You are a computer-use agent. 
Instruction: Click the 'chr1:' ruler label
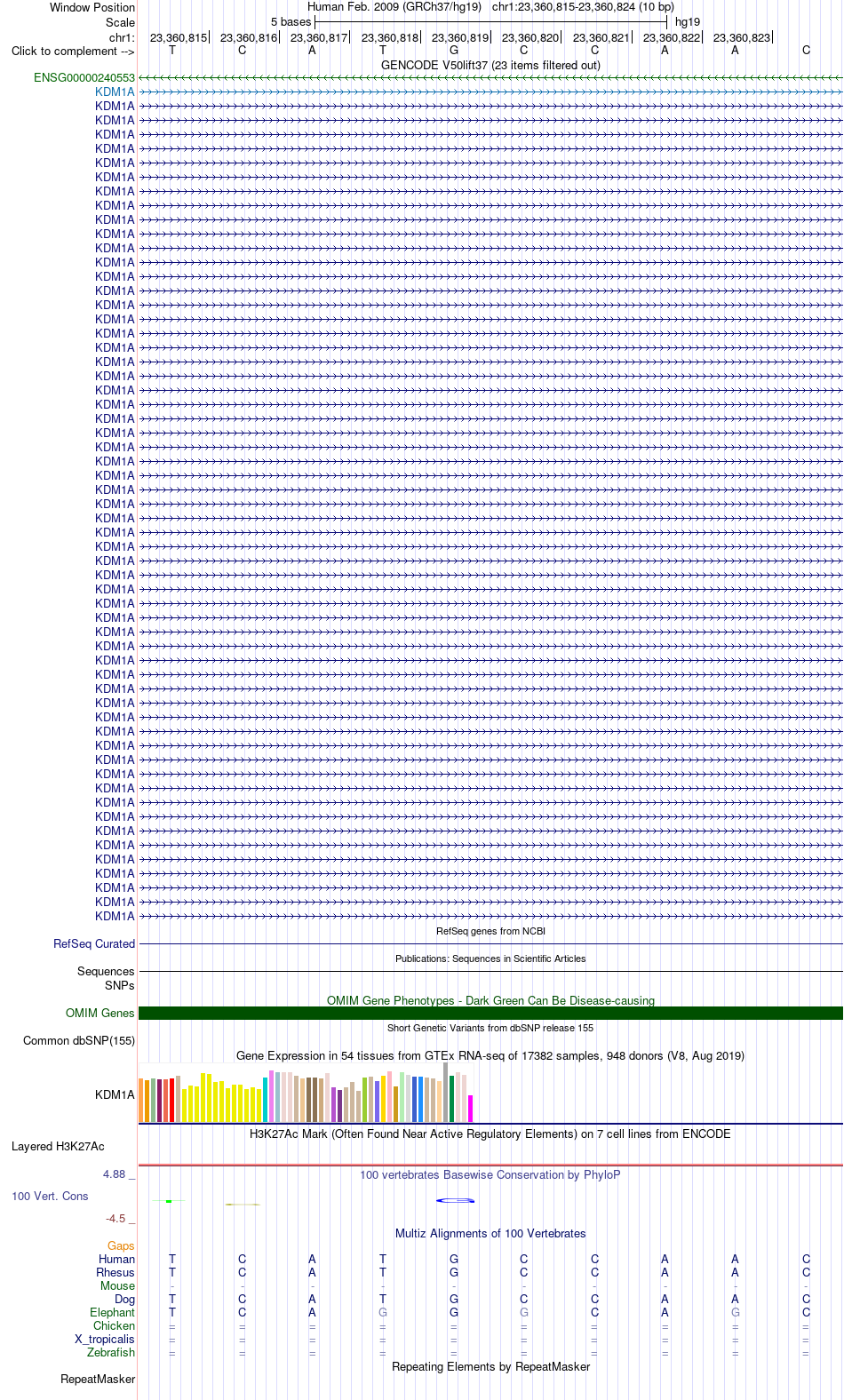pyautogui.click(x=123, y=38)
